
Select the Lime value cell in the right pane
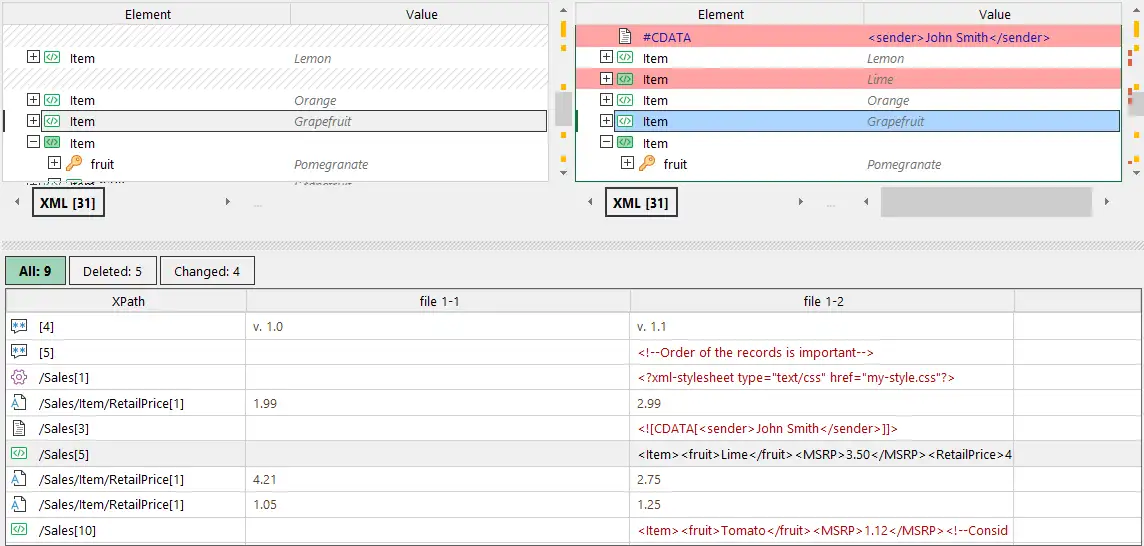pyautogui.click(x=992, y=79)
